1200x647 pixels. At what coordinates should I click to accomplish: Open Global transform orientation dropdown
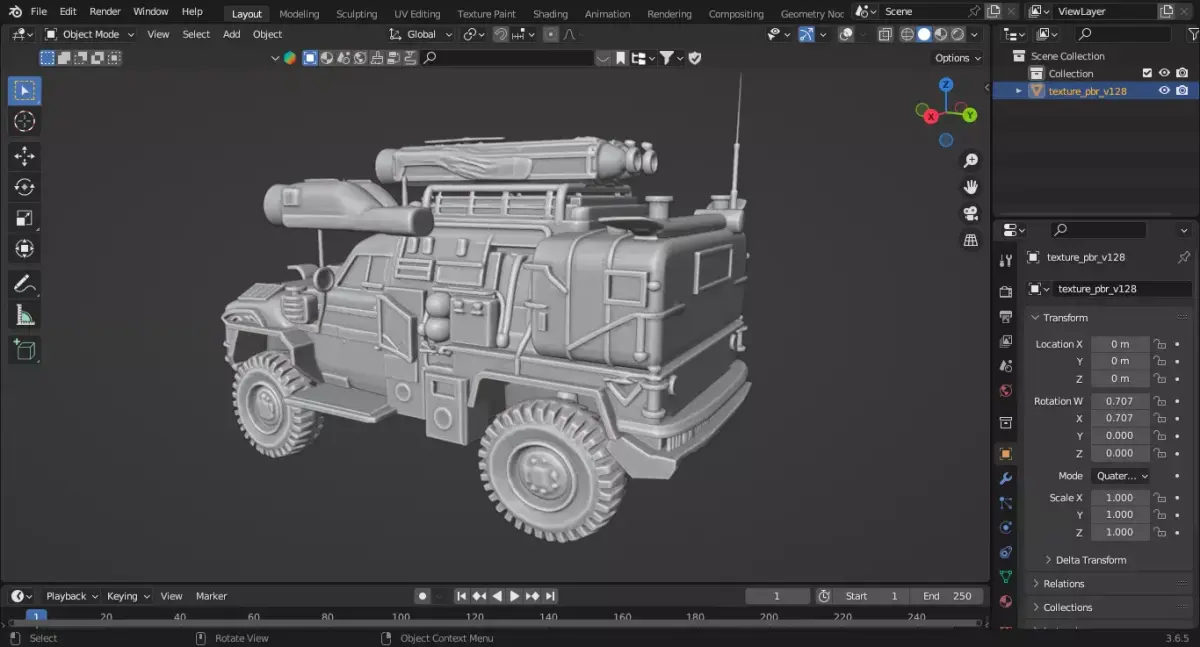point(421,34)
